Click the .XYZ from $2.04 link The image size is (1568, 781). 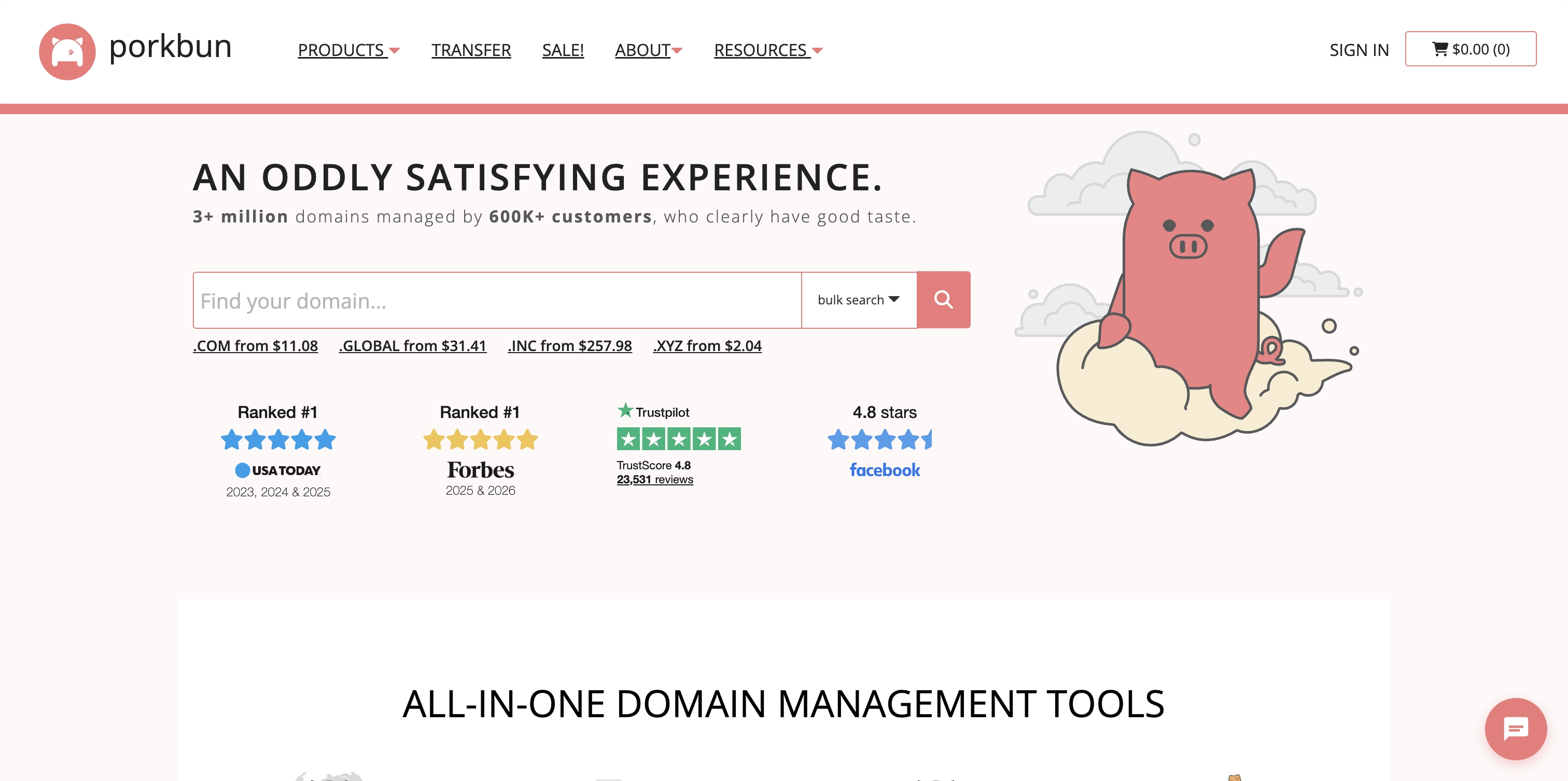(707, 346)
